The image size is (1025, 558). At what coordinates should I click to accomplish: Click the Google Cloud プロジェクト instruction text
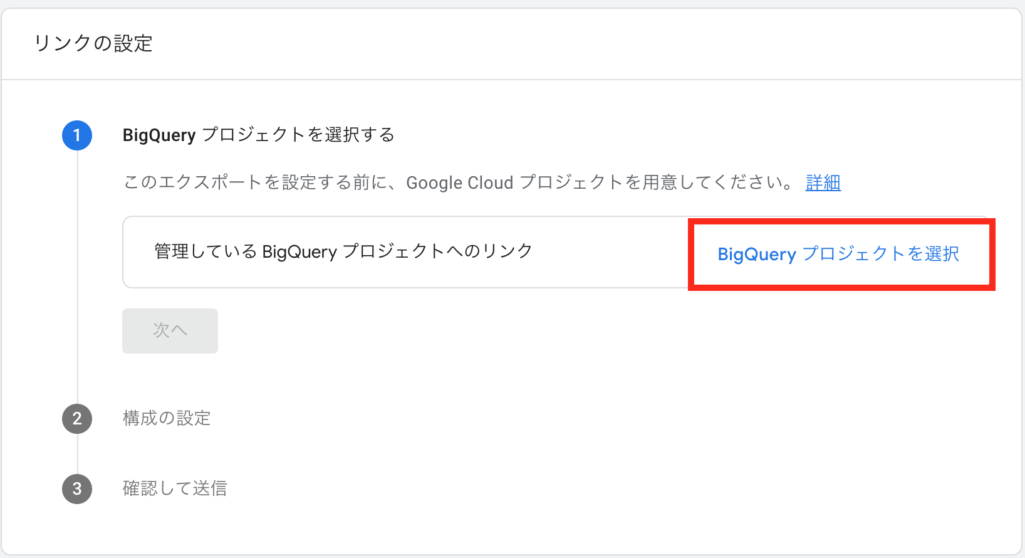point(459,183)
